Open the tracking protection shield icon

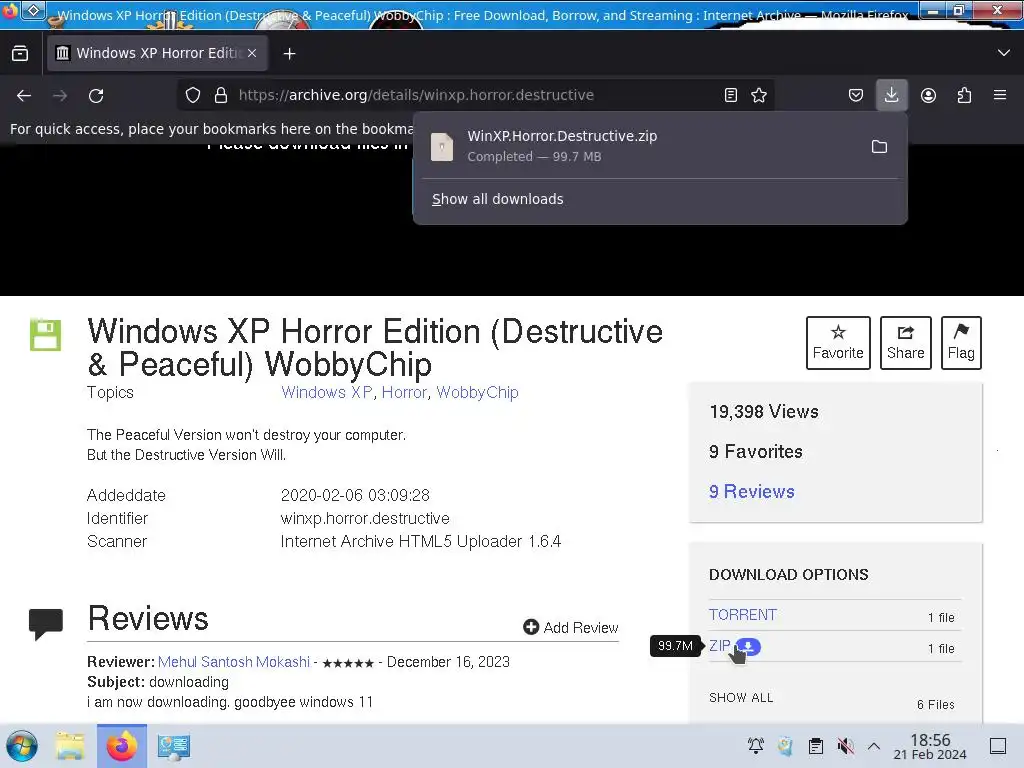click(x=193, y=95)
